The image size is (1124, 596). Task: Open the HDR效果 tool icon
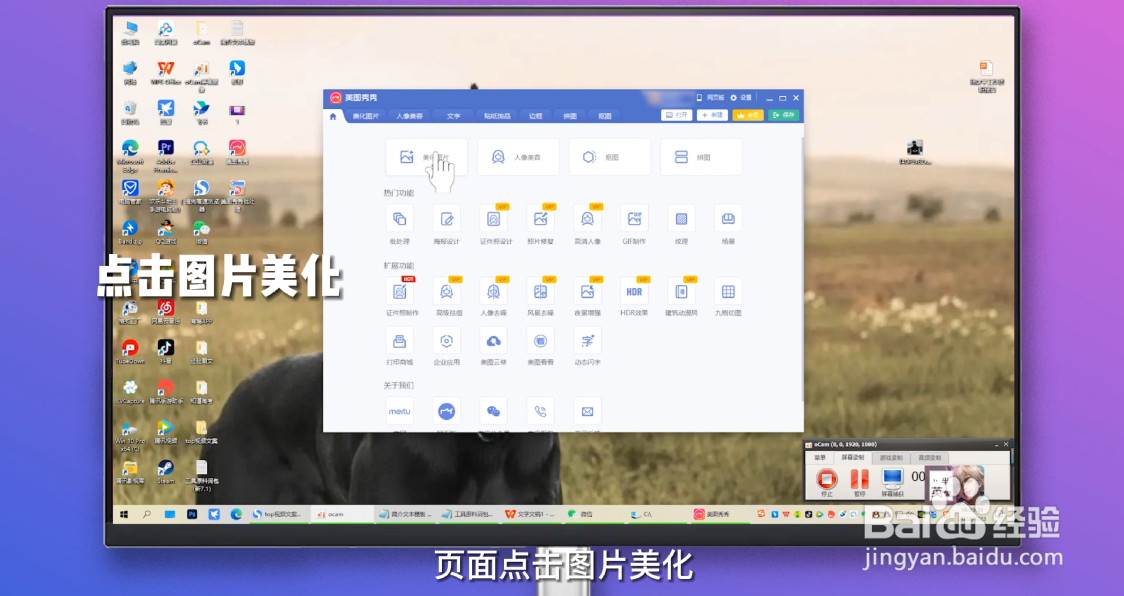(x=634, y=291)
